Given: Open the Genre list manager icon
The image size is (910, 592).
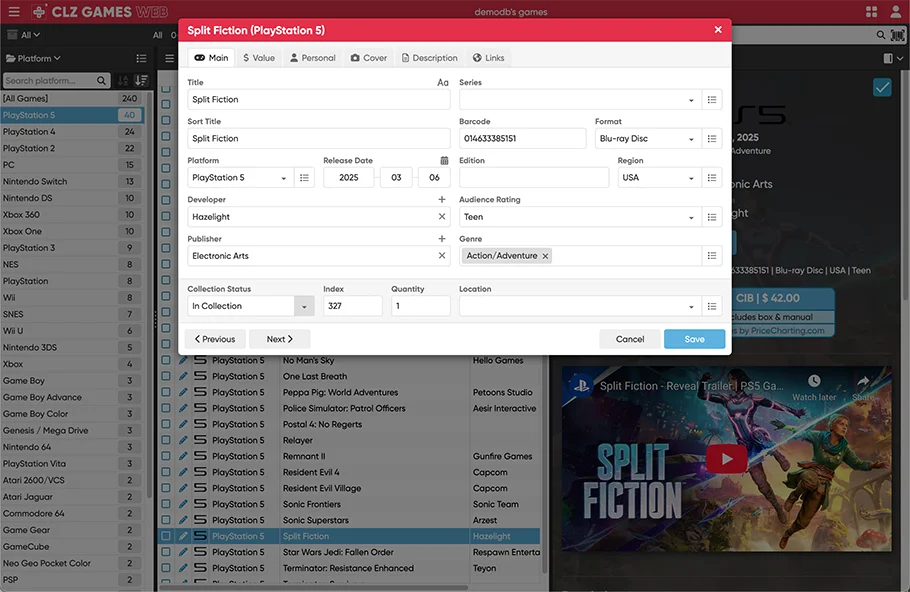Looking at the screenshot, I should 712,256.
